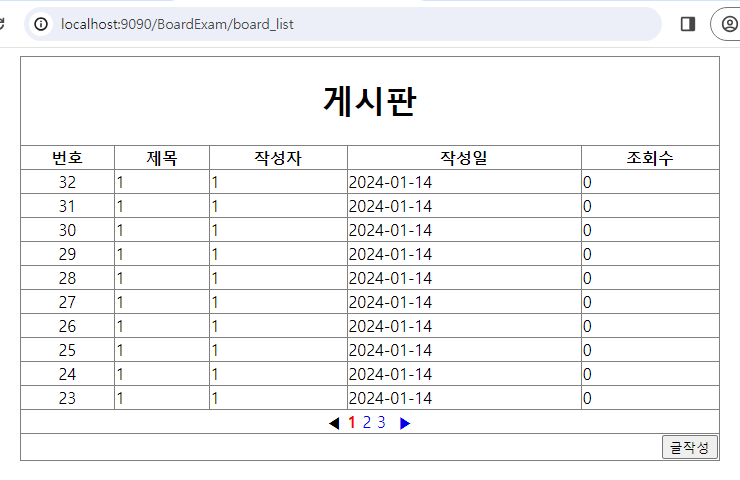This screenshot has height=480, width=740.
Task: Open the browser side panel icon
Action: tap(688, 24)
